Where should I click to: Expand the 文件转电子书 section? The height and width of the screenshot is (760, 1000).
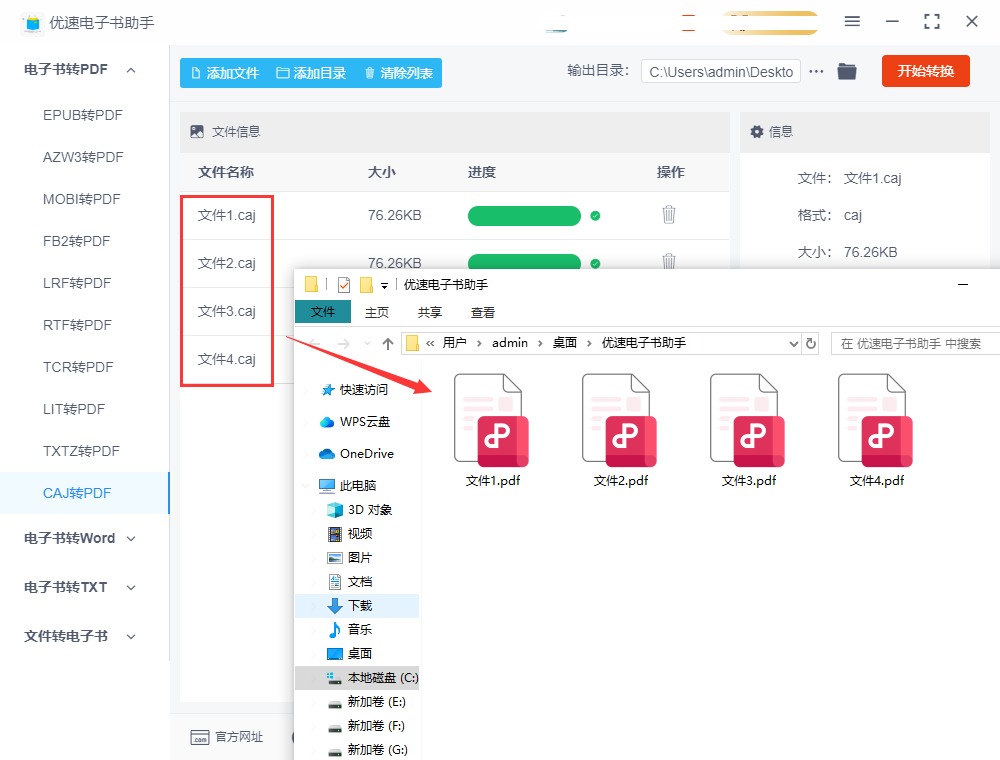click(131, 636)
